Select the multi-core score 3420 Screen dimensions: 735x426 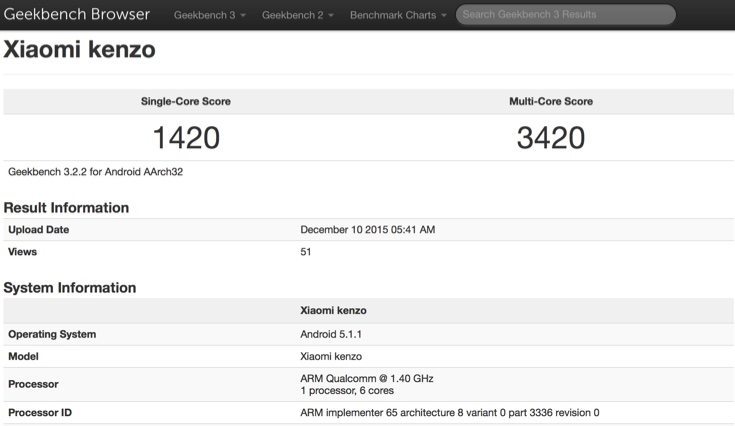[551, 138]
